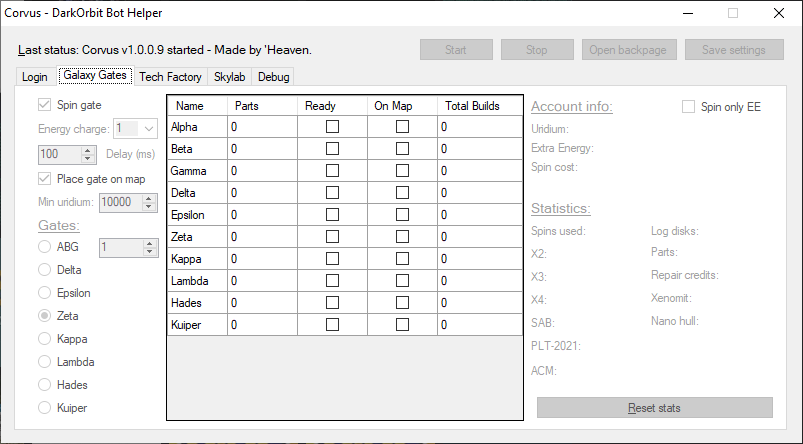Click the Stop button
The height and width of the screenshot is (444, 803).
537,50
